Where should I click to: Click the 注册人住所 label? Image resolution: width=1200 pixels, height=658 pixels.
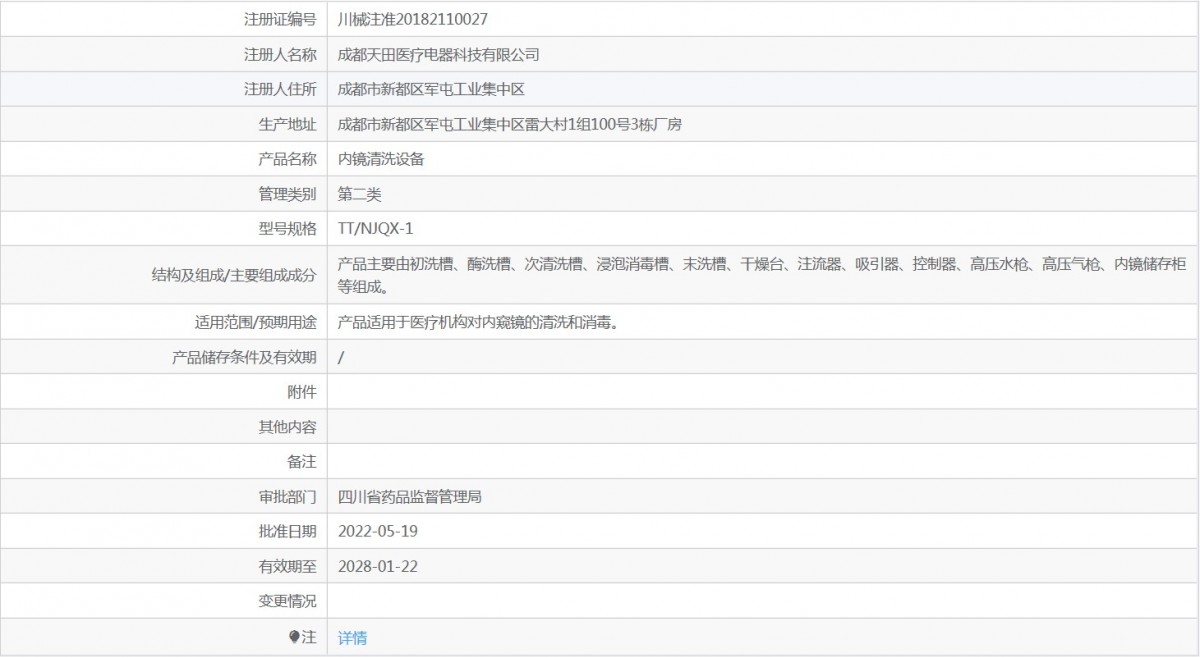point(280,89)
